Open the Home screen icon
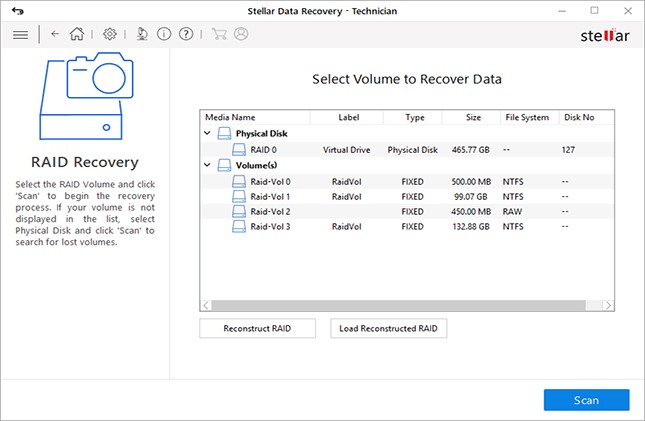This screenshot has height=421, width=645. pyautogui.click(x=77, y=34)
